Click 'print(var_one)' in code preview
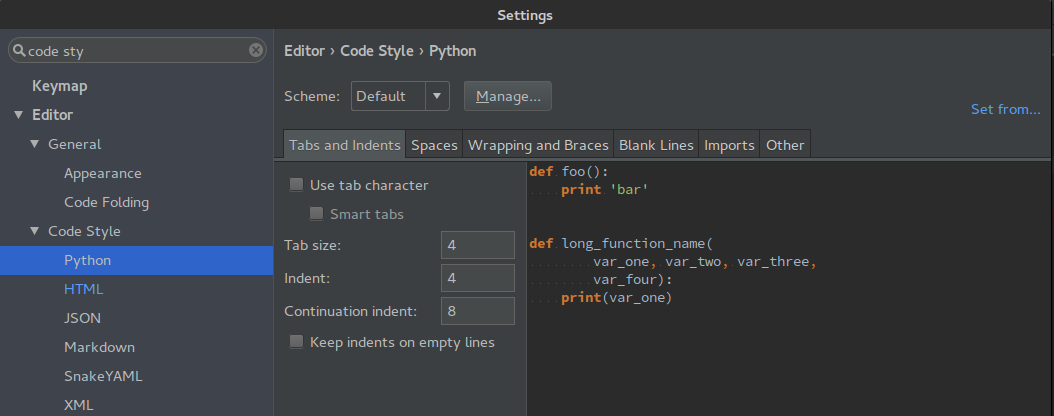 (x=616, y=297)
